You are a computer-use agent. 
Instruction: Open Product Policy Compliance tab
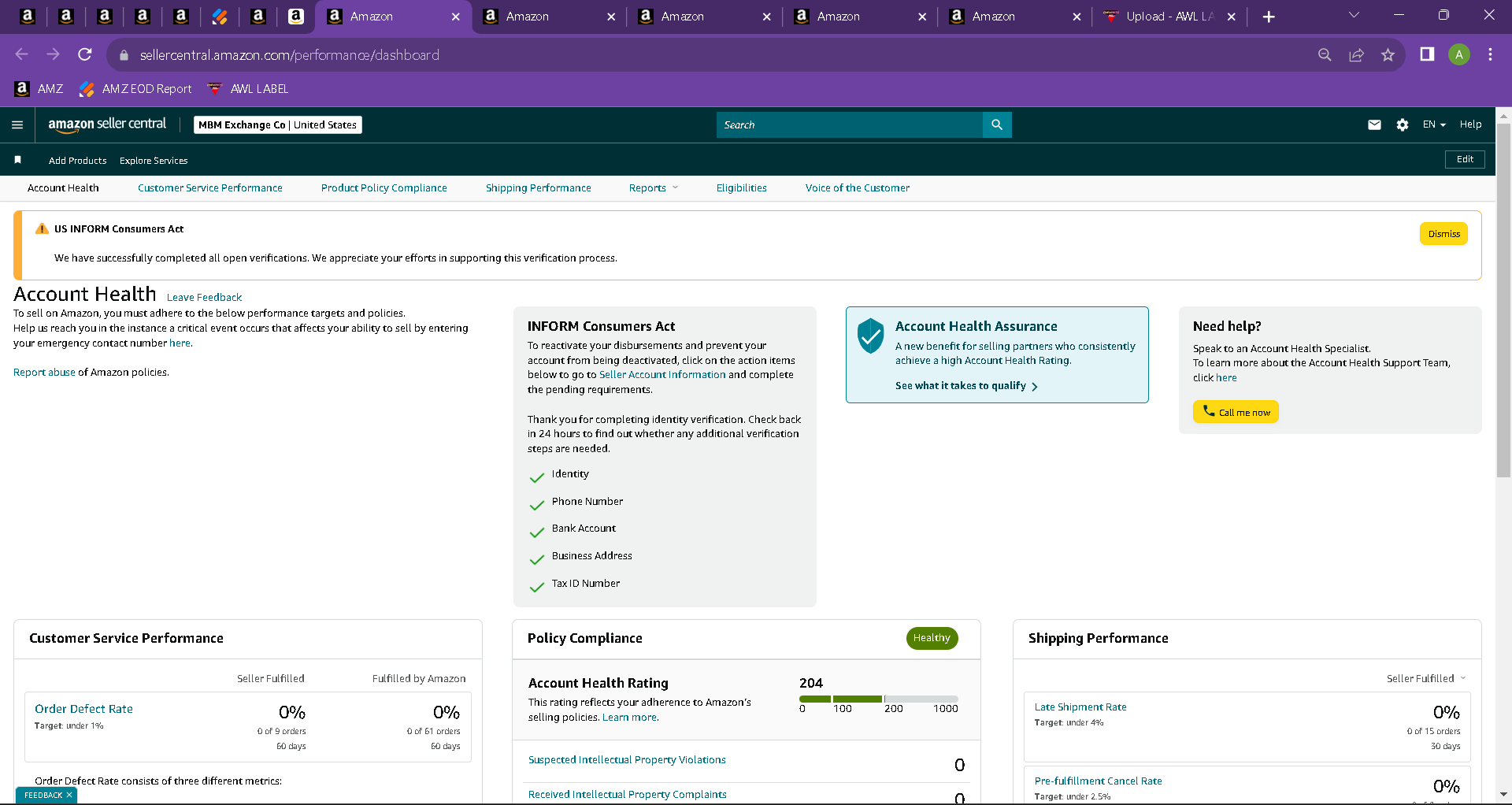384,188
